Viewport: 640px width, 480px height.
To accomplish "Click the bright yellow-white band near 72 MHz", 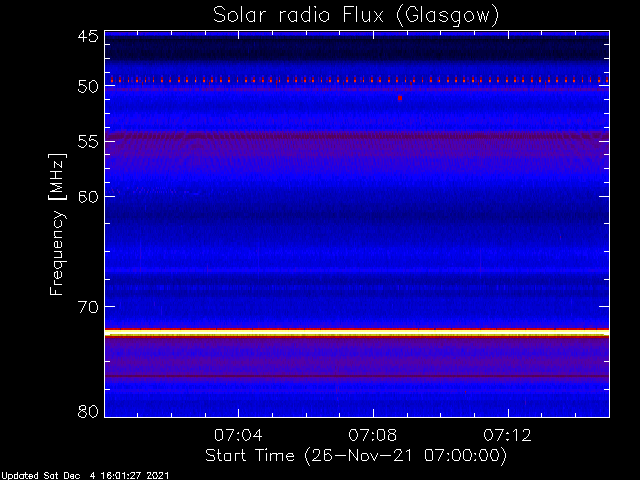I will [x=357, y=333].
